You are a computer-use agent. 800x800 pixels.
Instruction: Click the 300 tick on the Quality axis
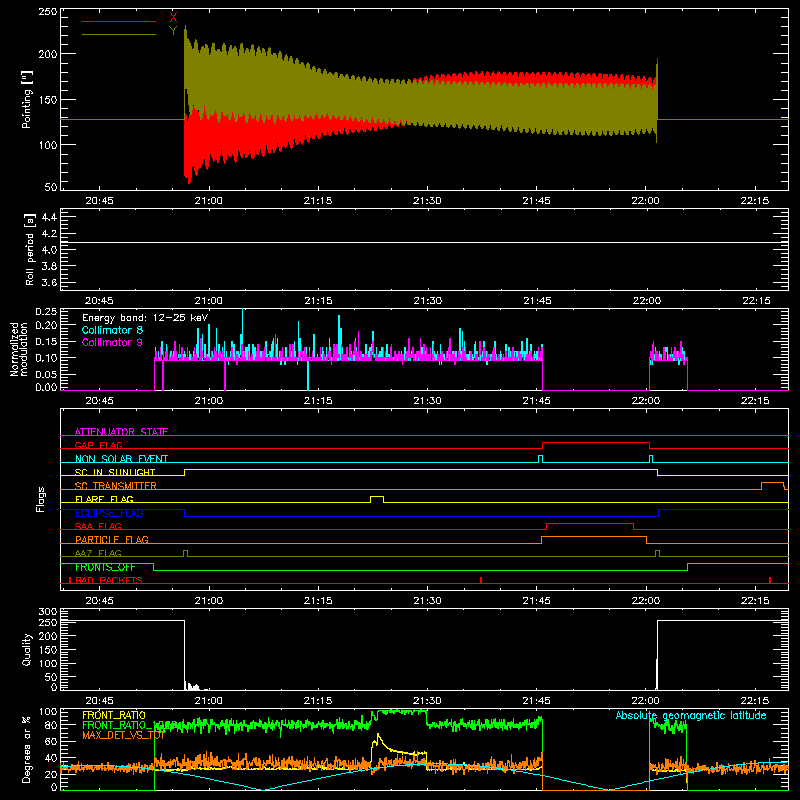pos(48,612)
